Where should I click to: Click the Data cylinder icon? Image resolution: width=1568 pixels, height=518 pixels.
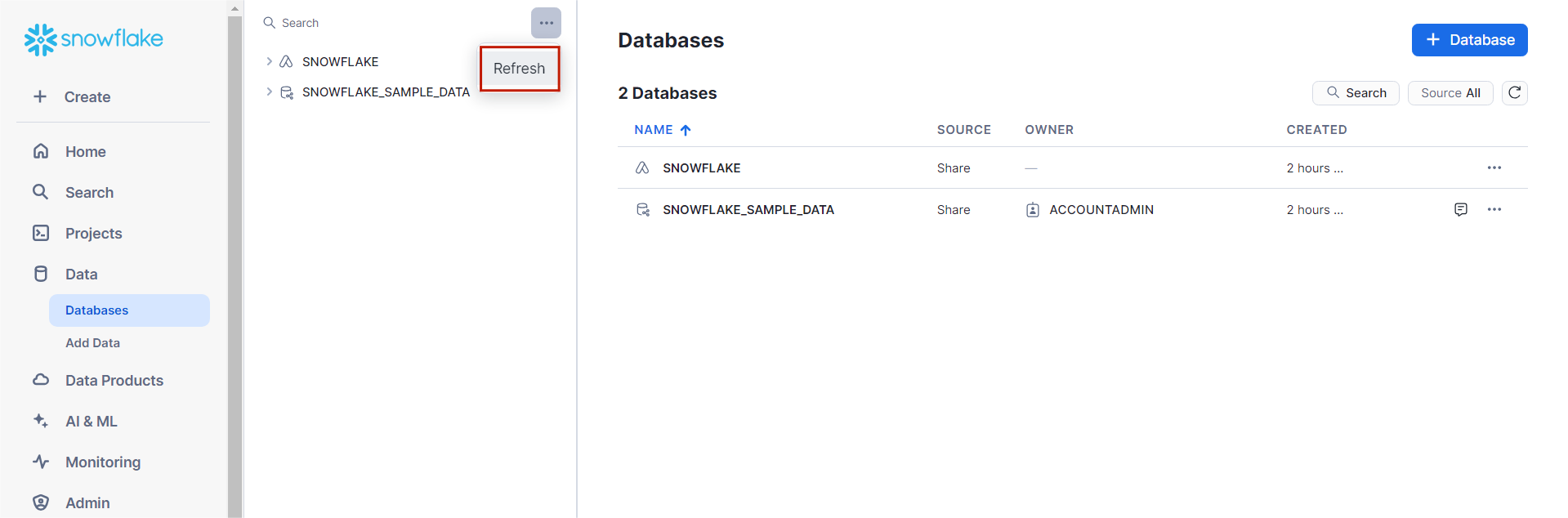pyautogui.click(x=41, y=274)
